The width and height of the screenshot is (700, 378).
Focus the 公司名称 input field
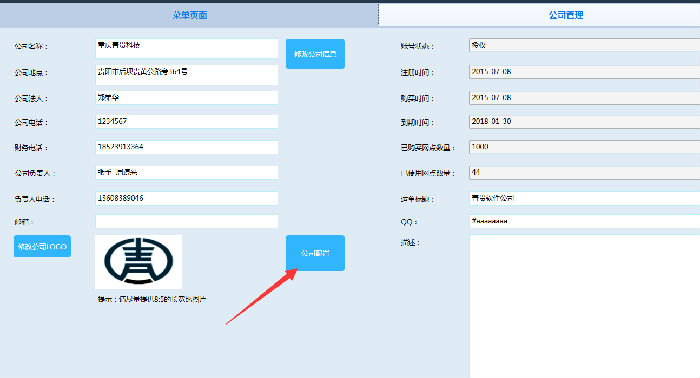[x=187, y=49]
